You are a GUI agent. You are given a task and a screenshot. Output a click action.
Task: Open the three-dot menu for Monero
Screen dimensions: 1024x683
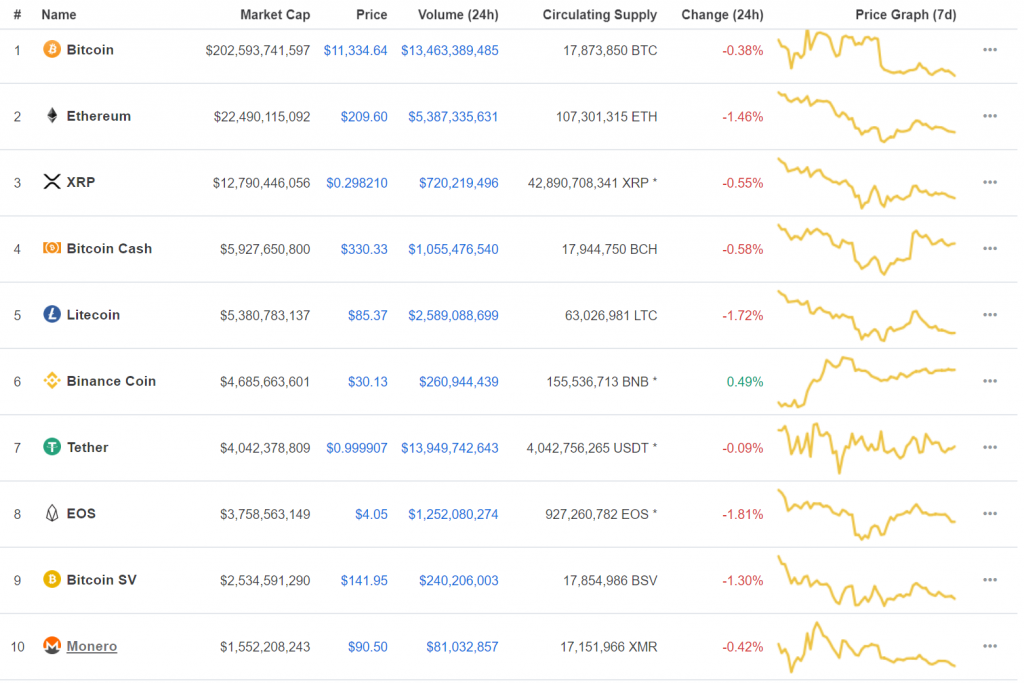[989, 646]
